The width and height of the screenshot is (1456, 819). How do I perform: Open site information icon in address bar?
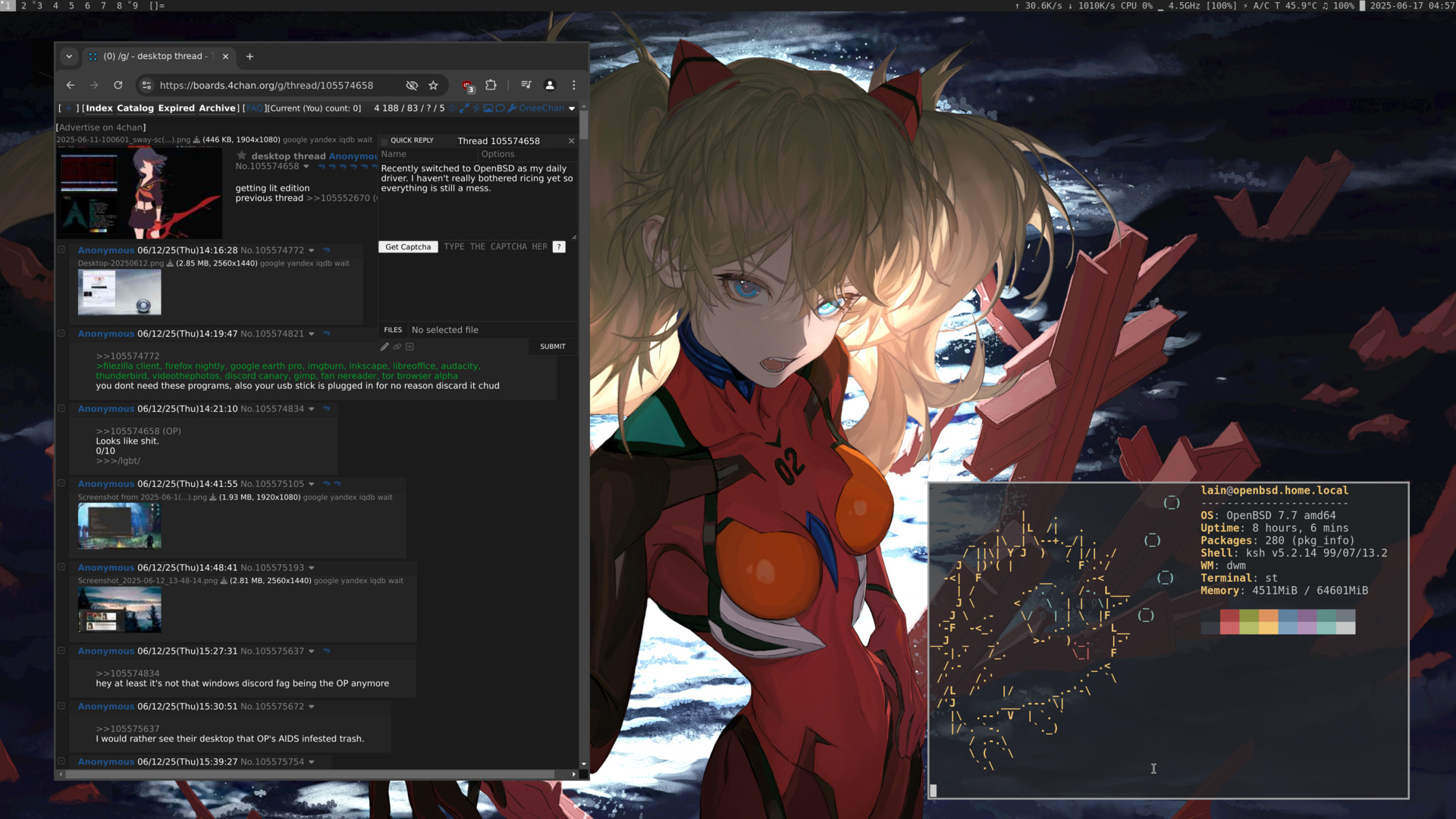pyautogui.click(x=147, y=86)
